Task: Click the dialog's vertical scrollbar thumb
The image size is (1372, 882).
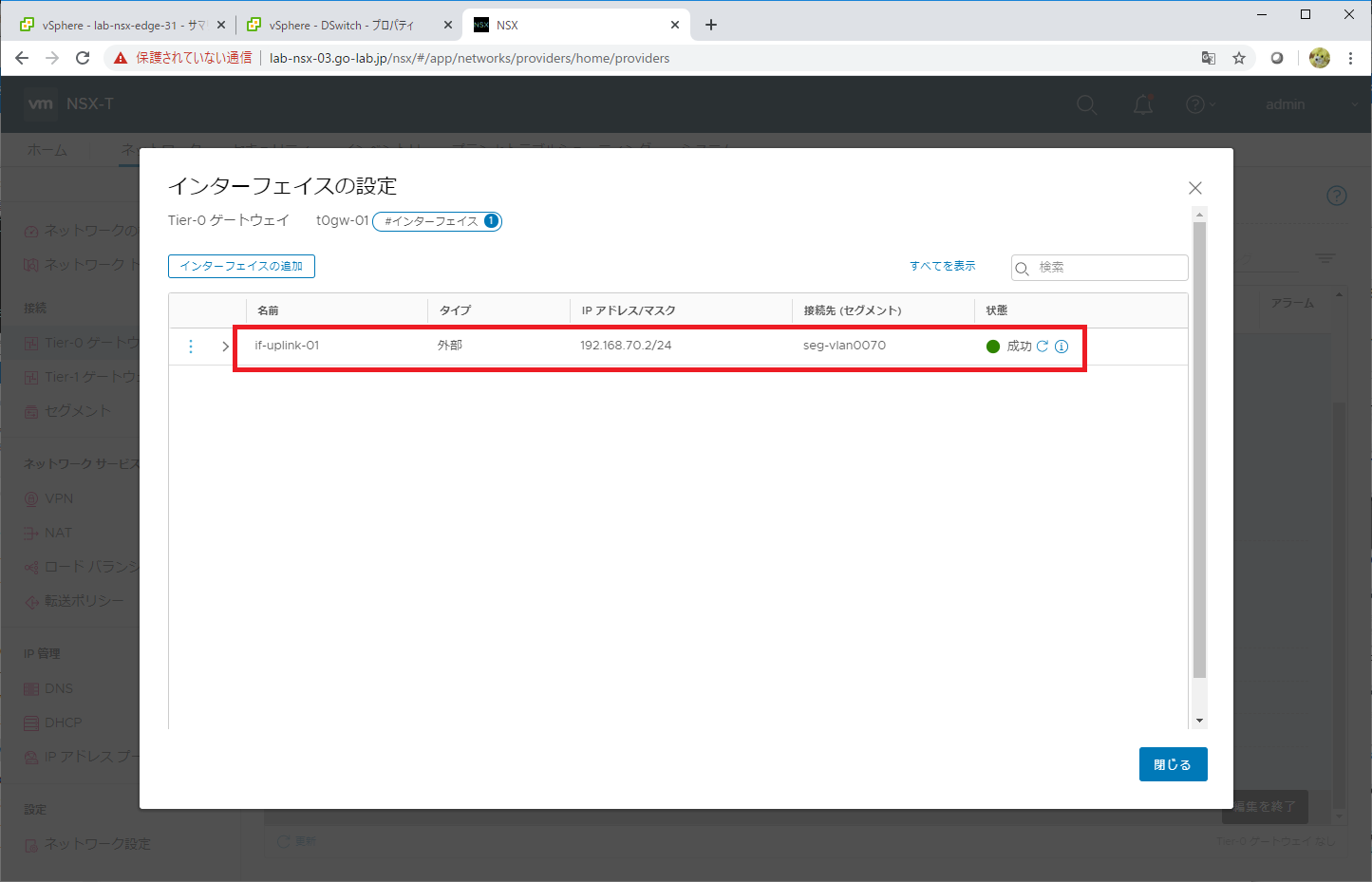Action: pyautogui.click(x=1200, y=450)
